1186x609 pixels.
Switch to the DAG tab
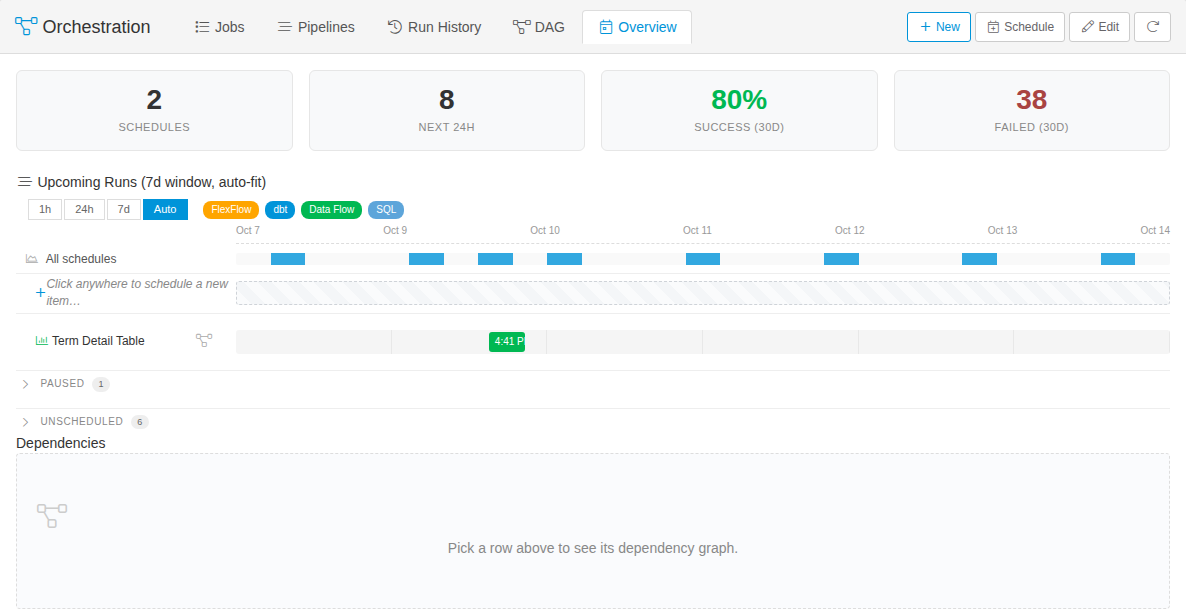pyautogui.click(x=539, y=26)
